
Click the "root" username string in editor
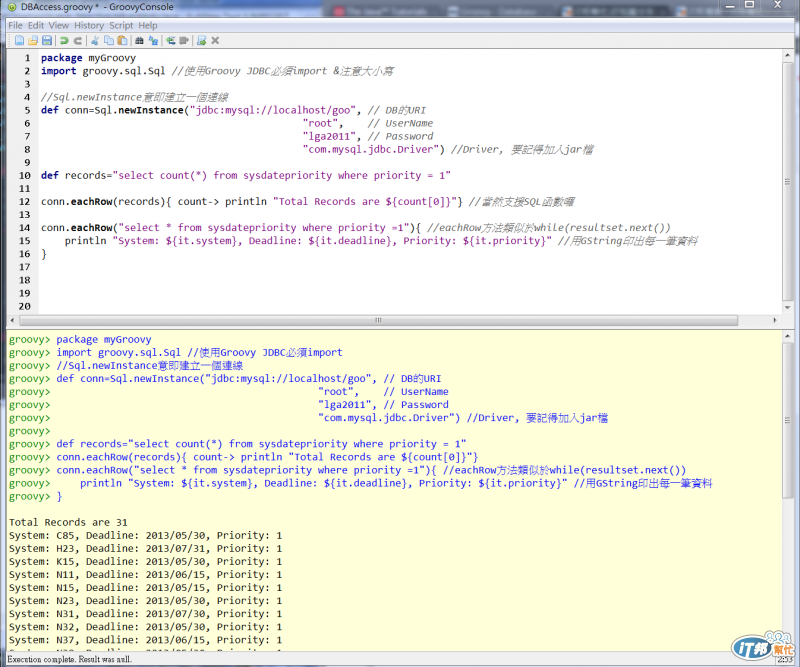click(x=320, y=123)
